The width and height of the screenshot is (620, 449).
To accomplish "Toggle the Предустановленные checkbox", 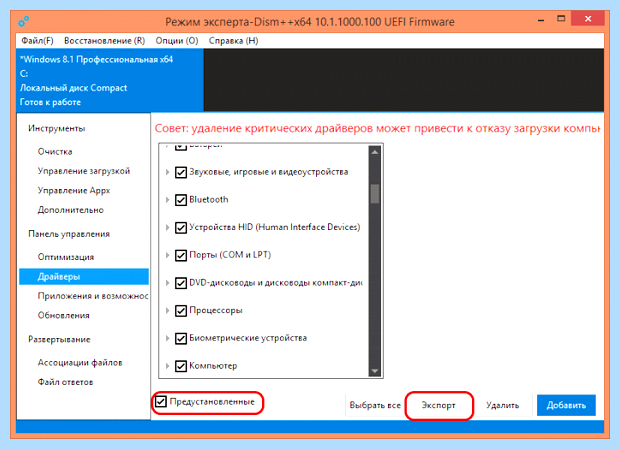I will coord(161,402).
